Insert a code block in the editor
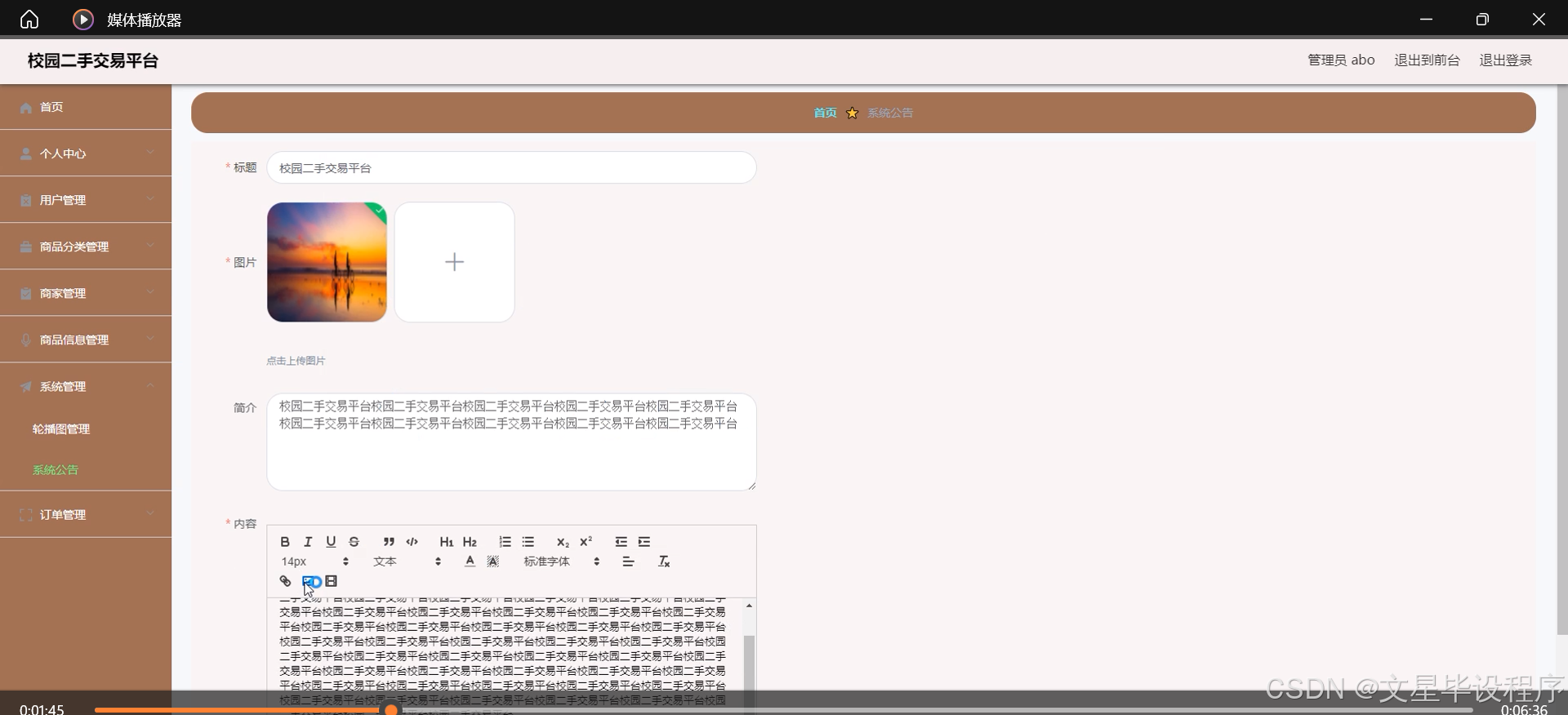 pyautogui.click(x=412, y=542)
